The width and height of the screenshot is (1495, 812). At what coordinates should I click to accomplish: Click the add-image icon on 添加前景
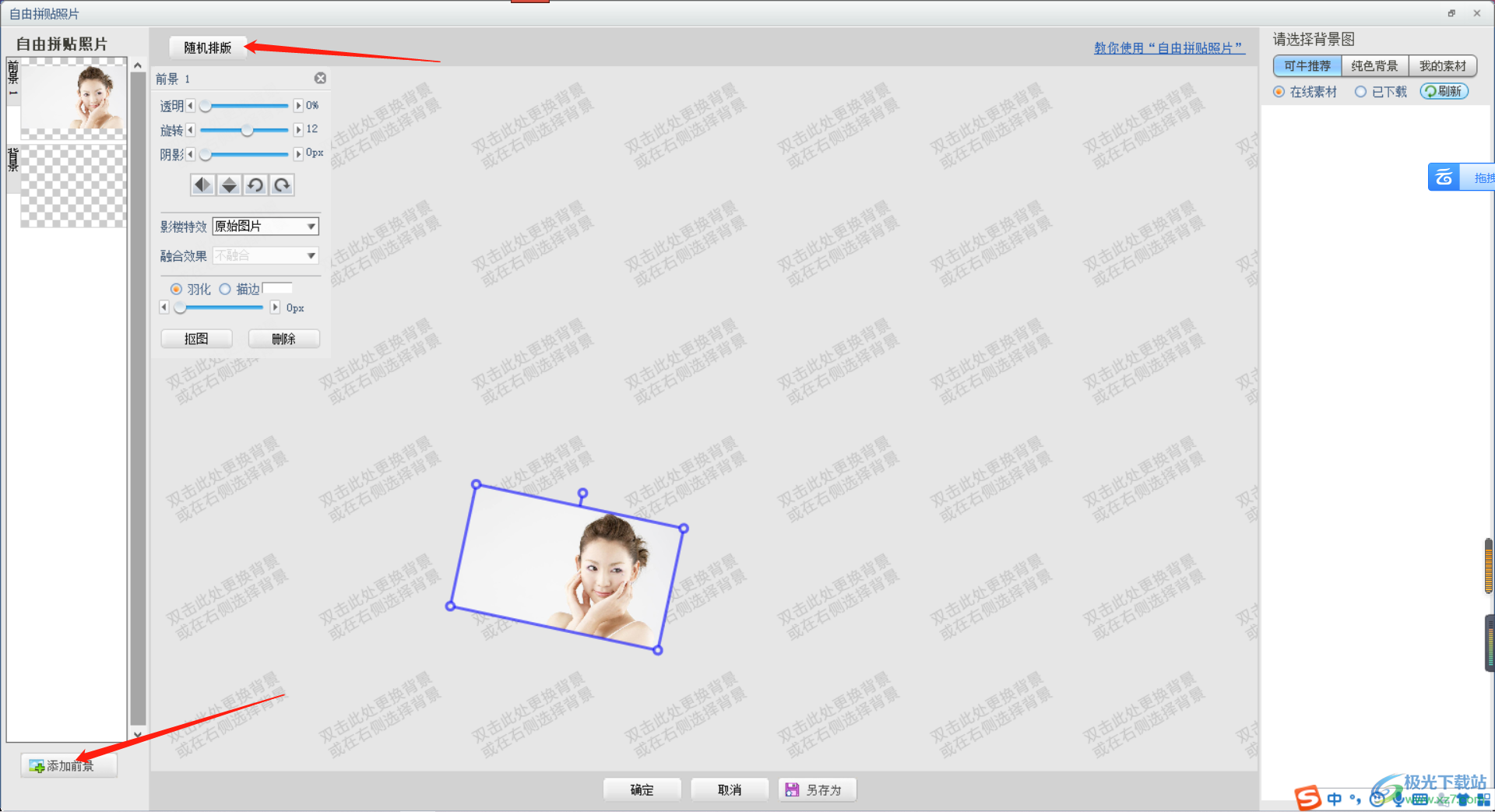(x=37, y=767)
